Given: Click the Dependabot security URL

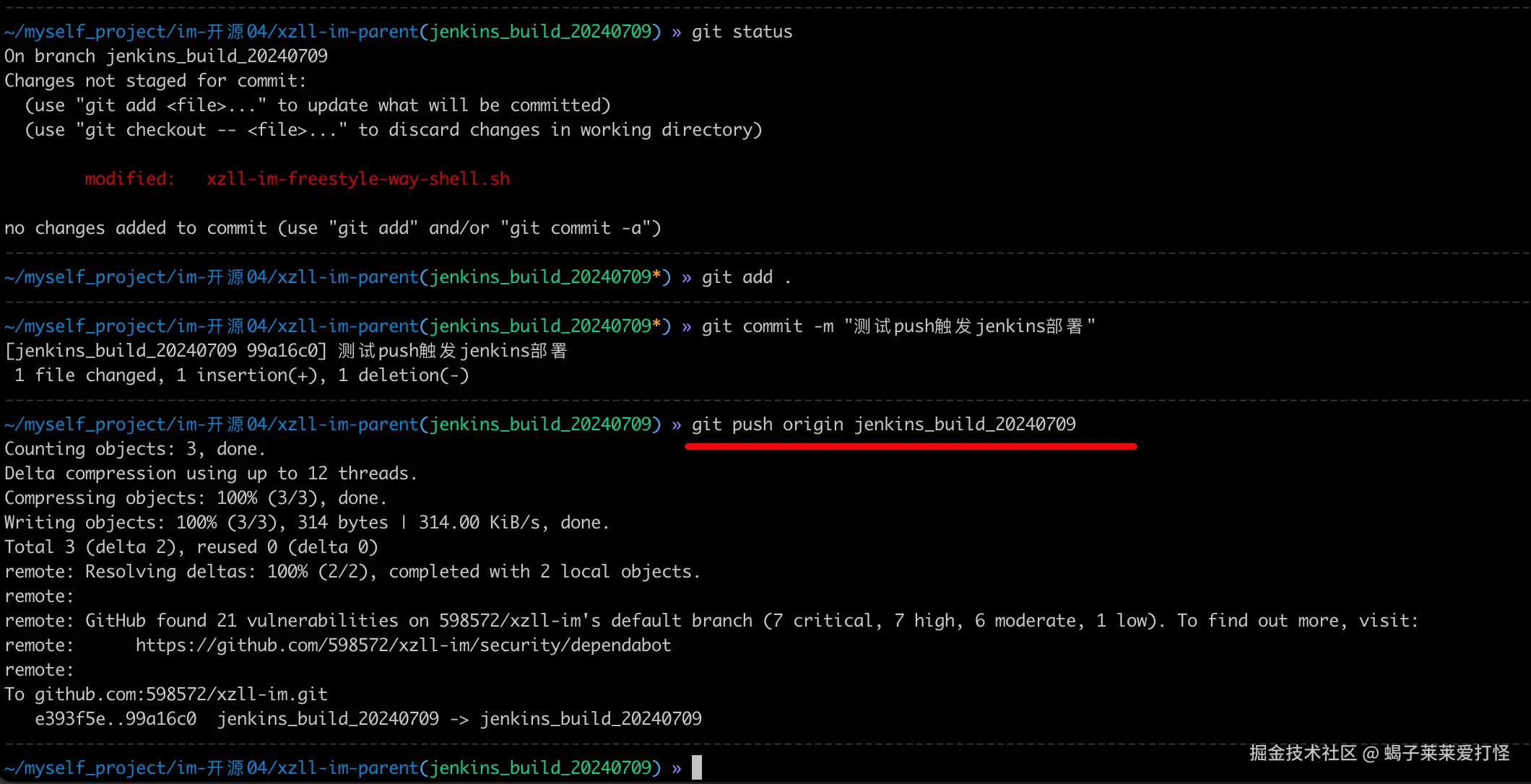Looking at the screenshot, I should pyautogui.click(x=403, y=645).
